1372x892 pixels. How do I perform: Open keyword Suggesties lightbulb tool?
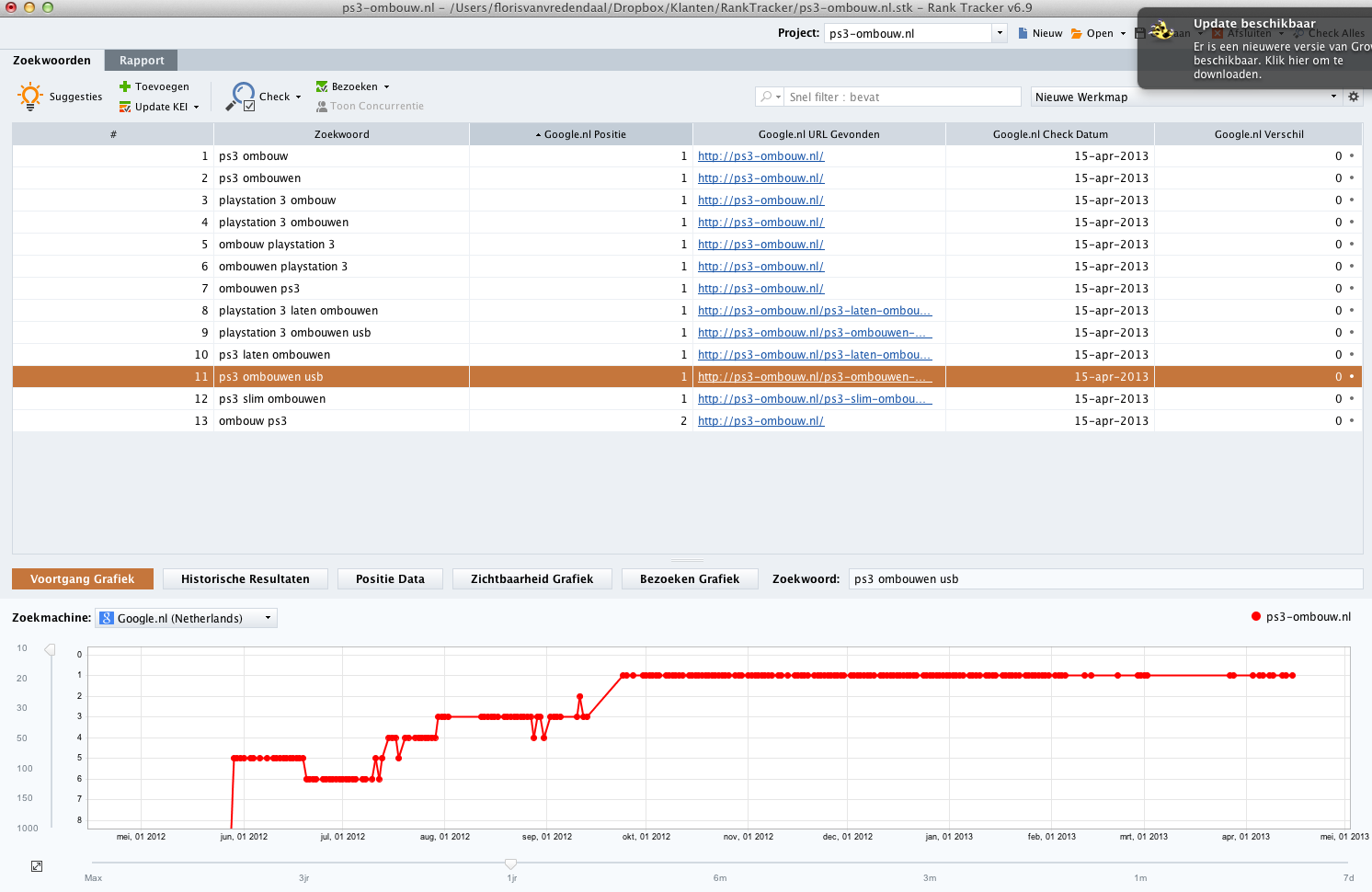[29, 96]
